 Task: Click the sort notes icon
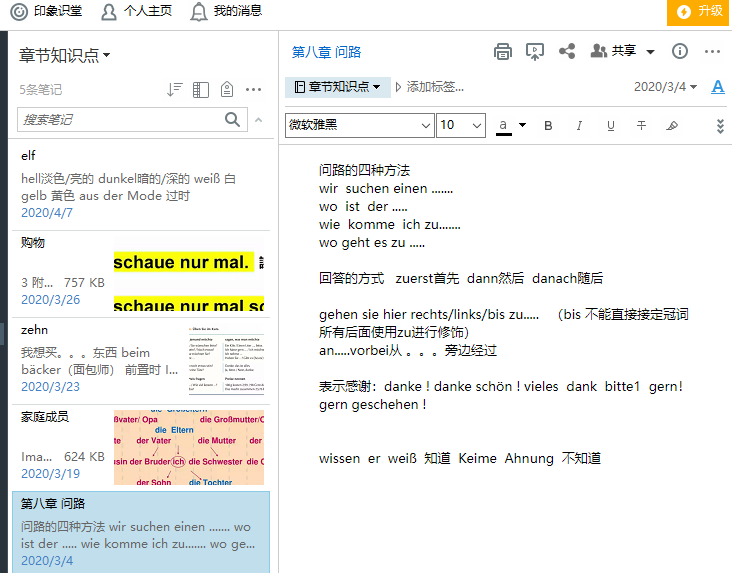pyautogui.click(x=175, y=90)
